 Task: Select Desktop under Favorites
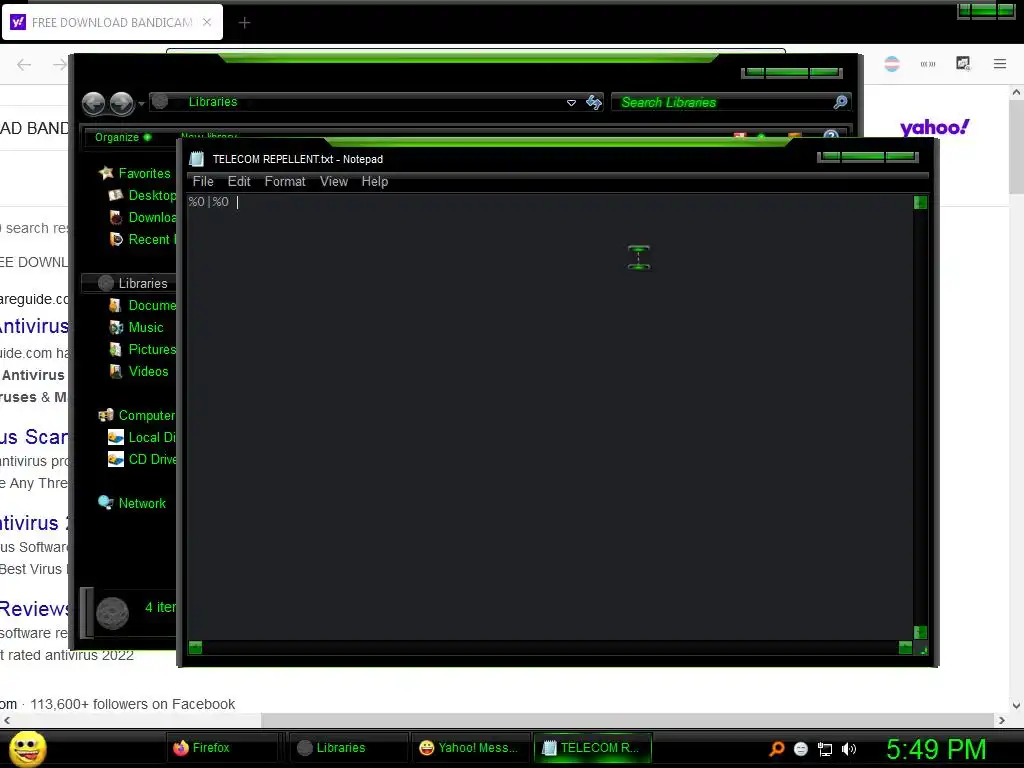tap(152, 195)
